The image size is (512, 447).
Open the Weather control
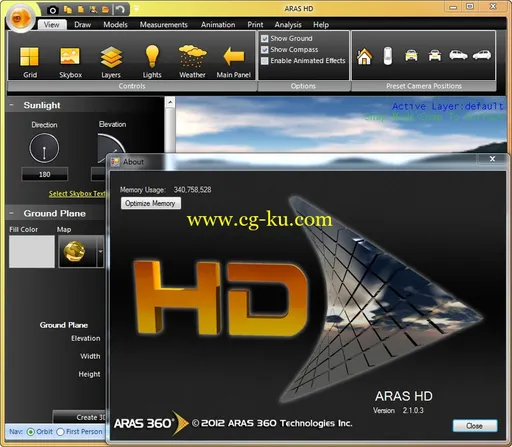(x=192, y=62)
